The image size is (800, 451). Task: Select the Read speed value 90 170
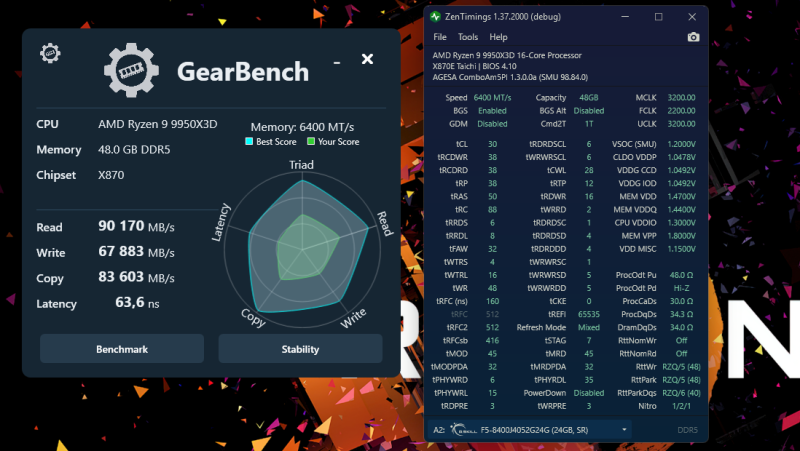pos(121,226)
